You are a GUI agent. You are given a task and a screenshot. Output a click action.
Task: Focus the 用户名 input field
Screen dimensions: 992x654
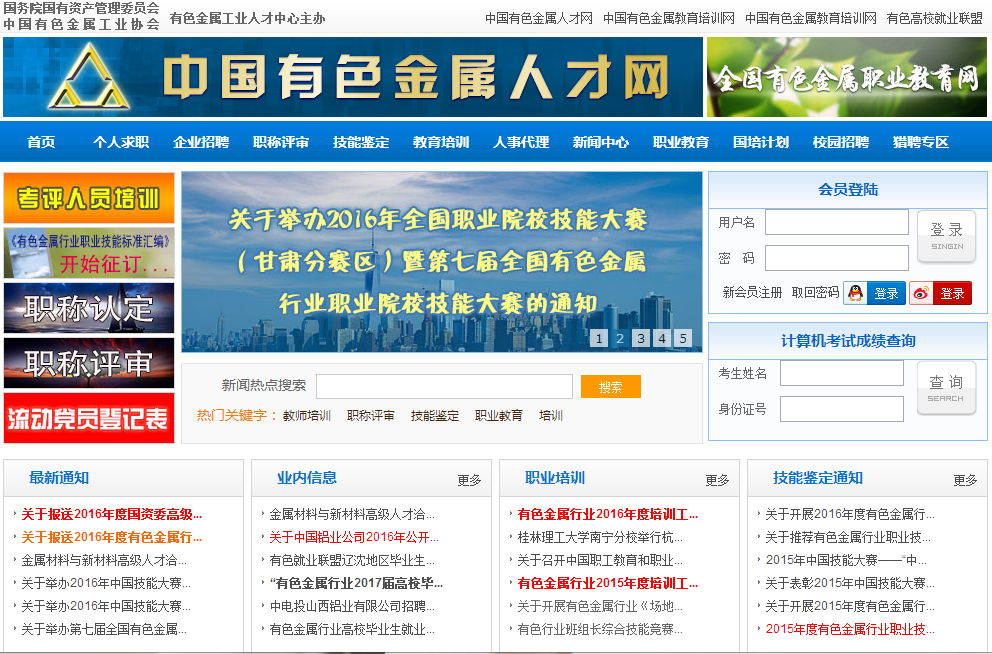[x=837, y=222]
